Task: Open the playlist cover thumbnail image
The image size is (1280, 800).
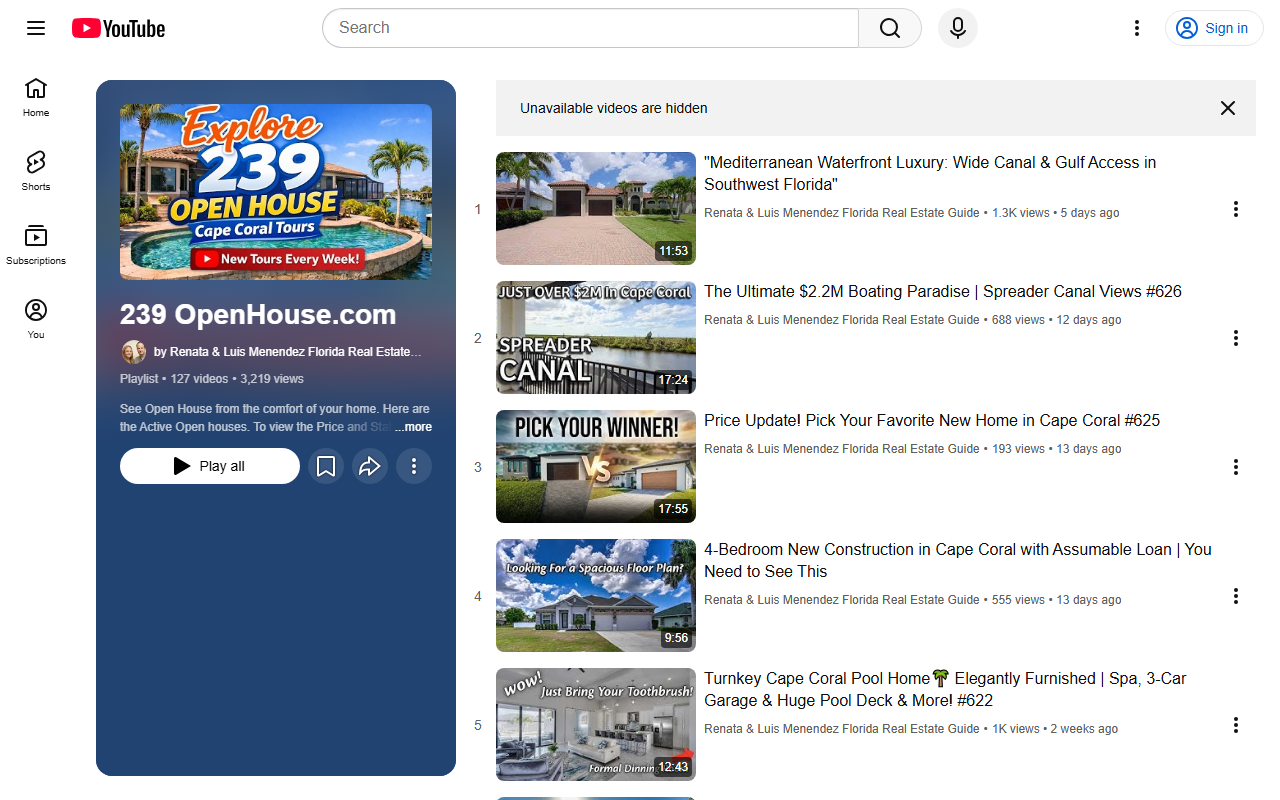Action: click(x=276, y=192)
